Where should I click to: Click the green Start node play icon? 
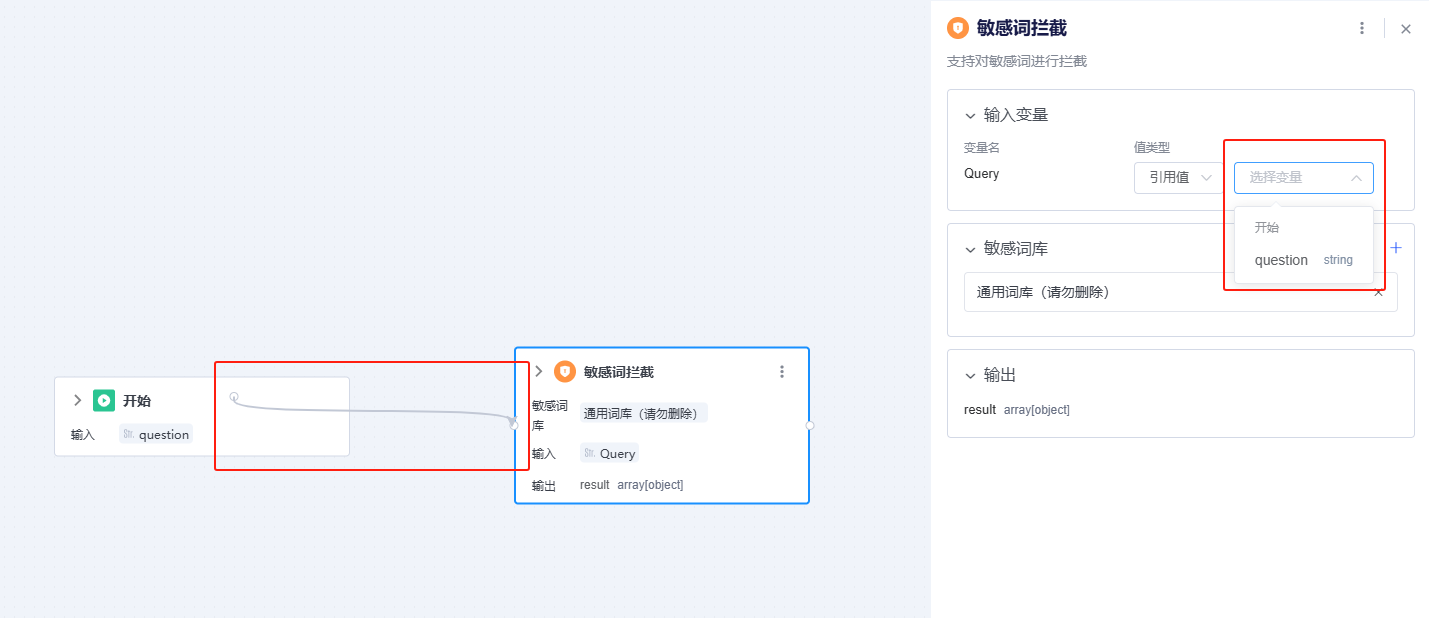coord(104,400)
